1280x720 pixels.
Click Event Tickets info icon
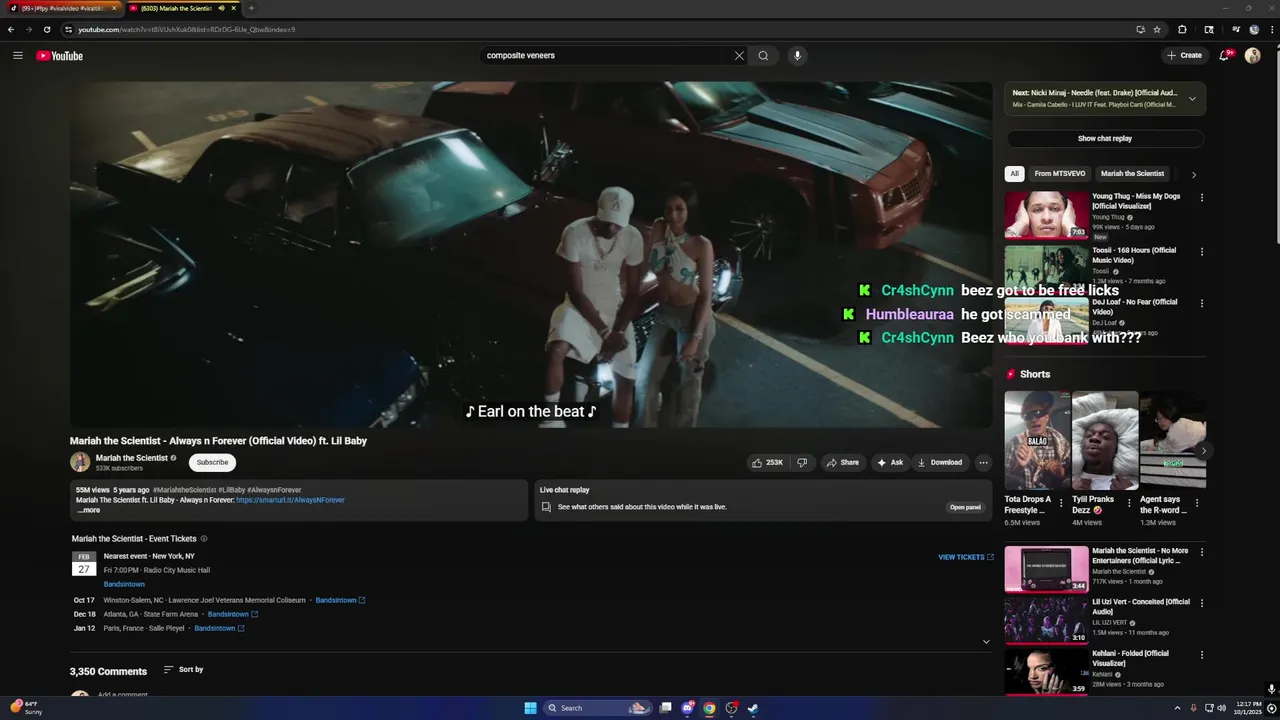pos(204,539)
